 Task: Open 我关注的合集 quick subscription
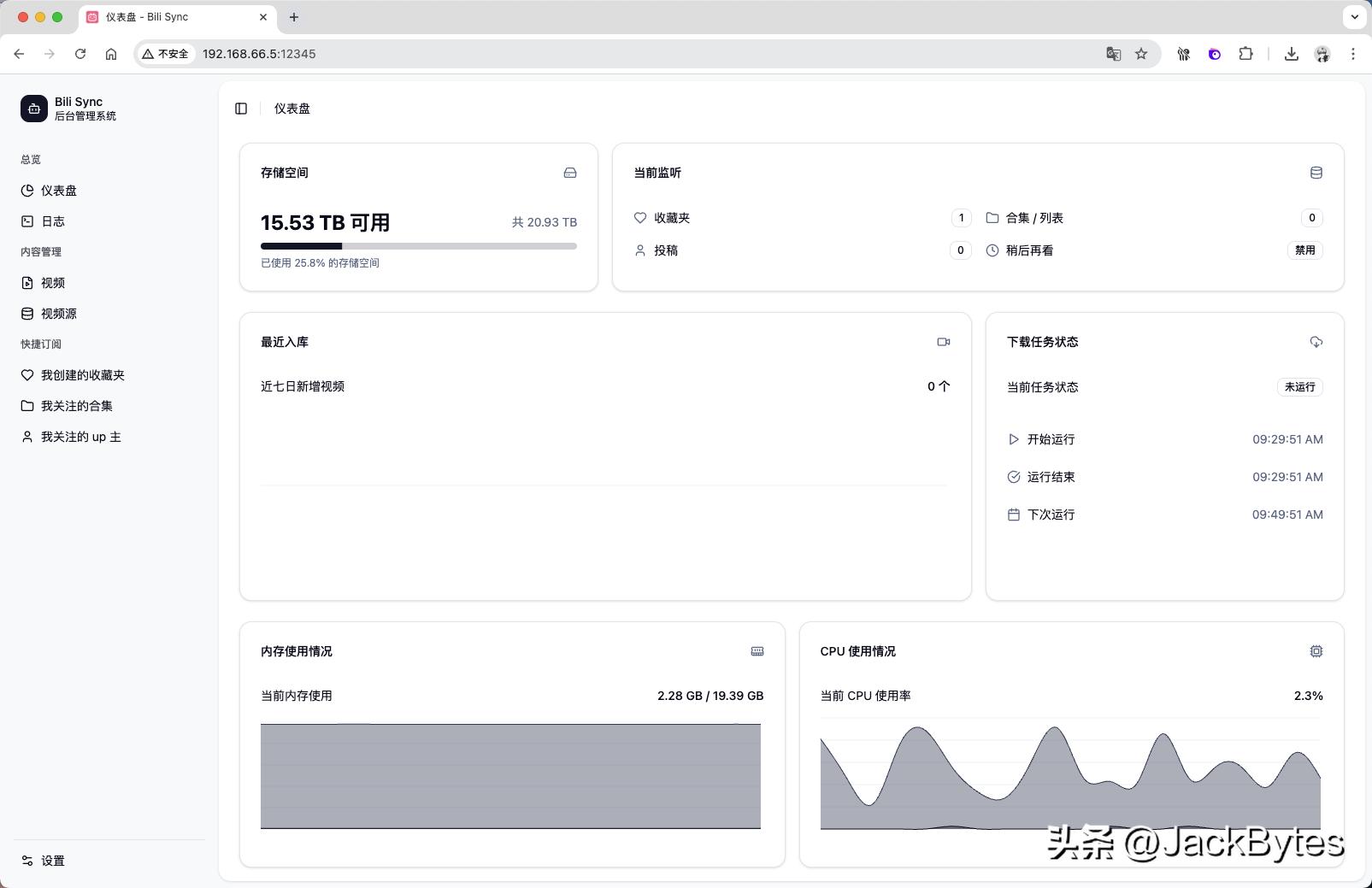pos(109,406)
